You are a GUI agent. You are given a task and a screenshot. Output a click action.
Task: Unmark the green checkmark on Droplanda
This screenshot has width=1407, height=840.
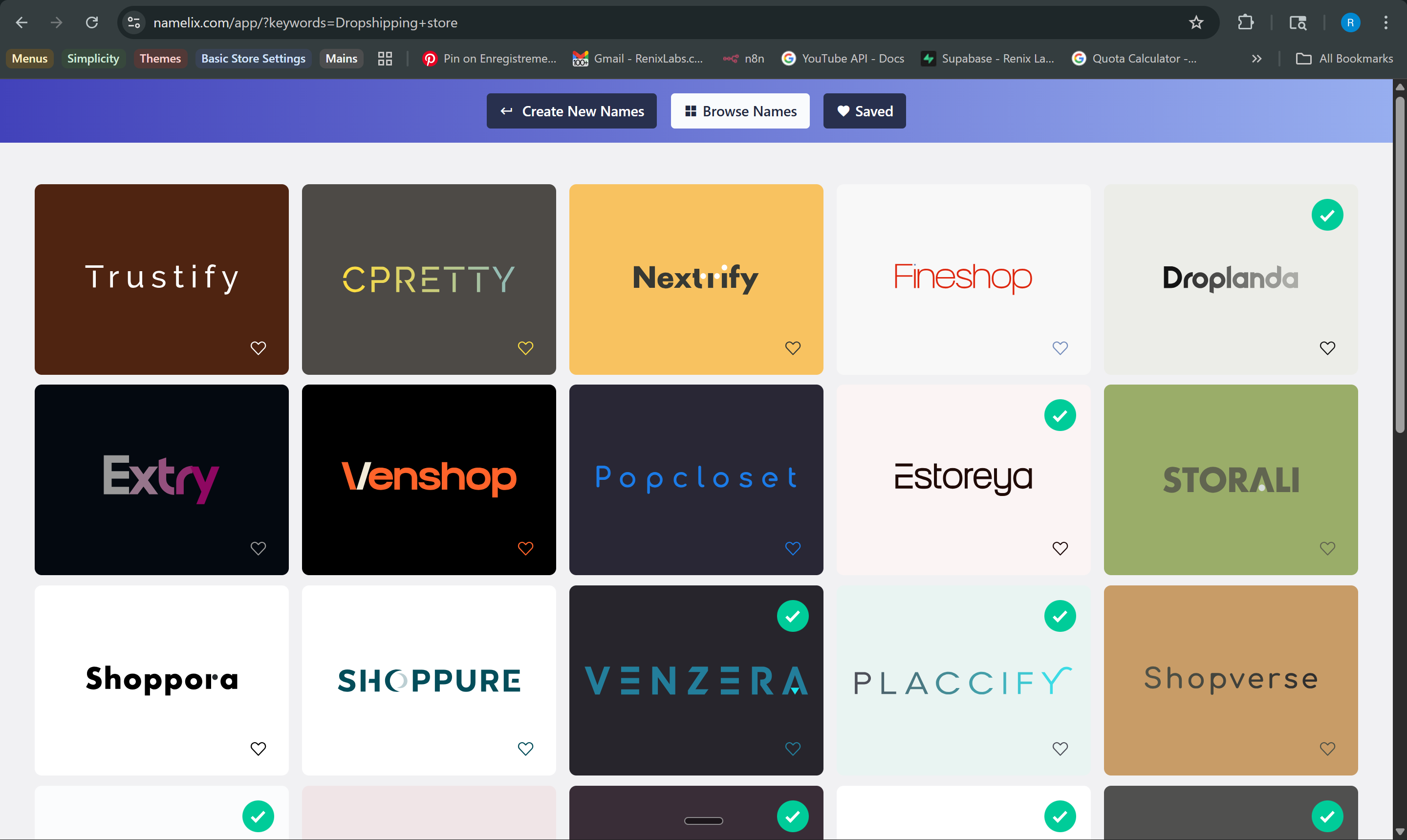[x=1327, y=215]
